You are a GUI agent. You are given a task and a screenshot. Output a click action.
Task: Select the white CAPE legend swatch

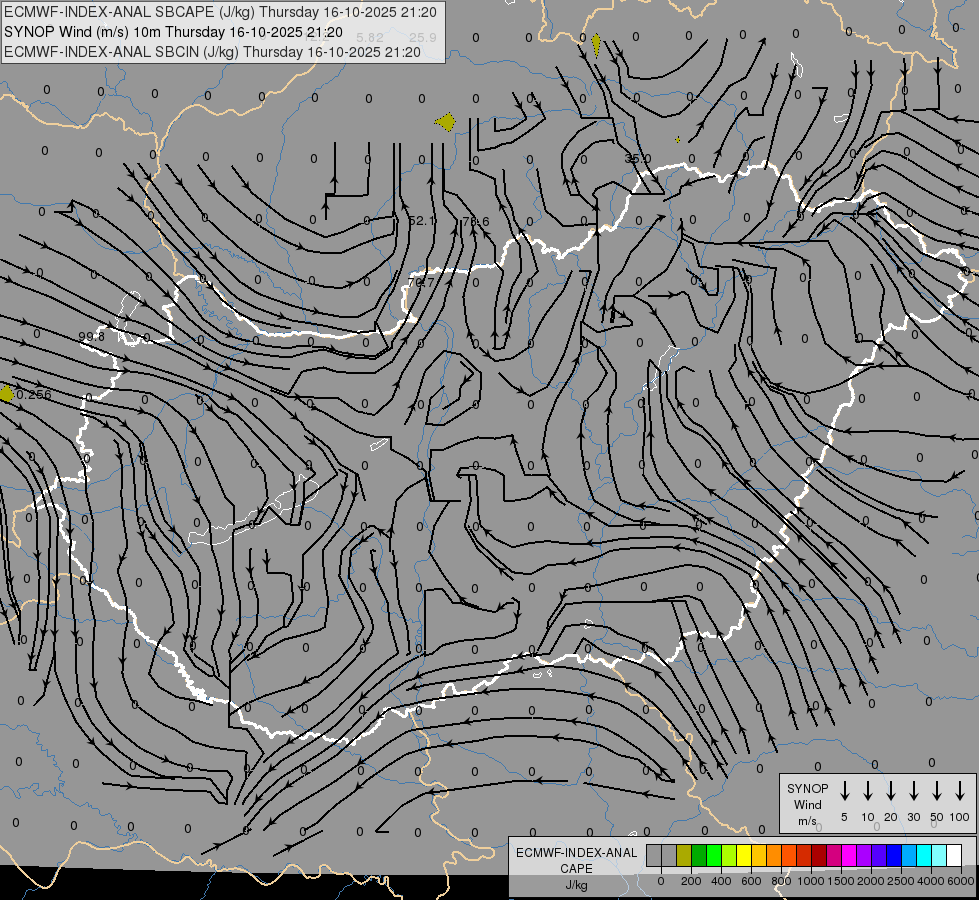click(x=954, y=855)
